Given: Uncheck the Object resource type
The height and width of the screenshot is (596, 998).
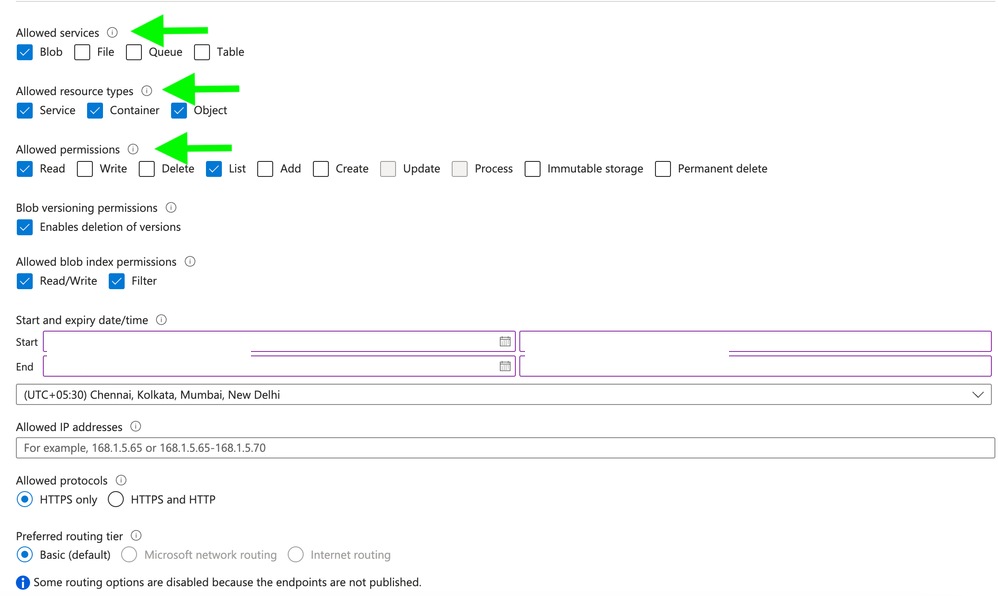Looking at the screenshot, I should 179,111.
